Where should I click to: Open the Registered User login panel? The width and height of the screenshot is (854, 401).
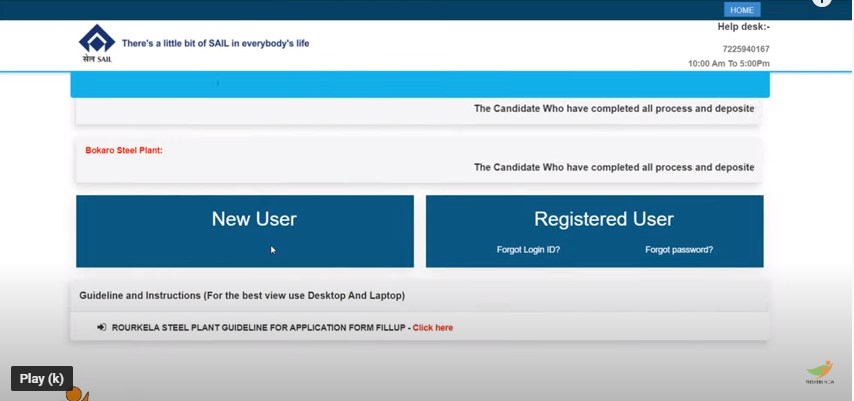[595, 231]
